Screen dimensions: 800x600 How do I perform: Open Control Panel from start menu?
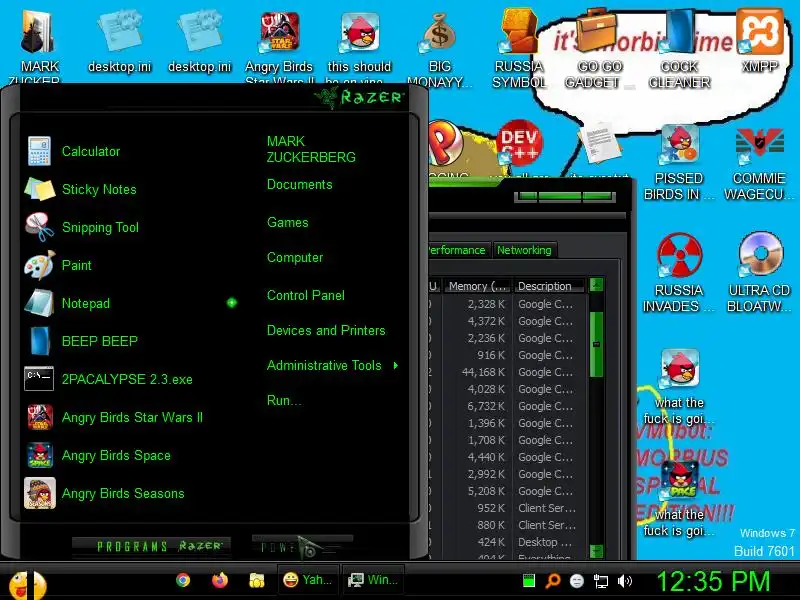(x=306, y=295)
